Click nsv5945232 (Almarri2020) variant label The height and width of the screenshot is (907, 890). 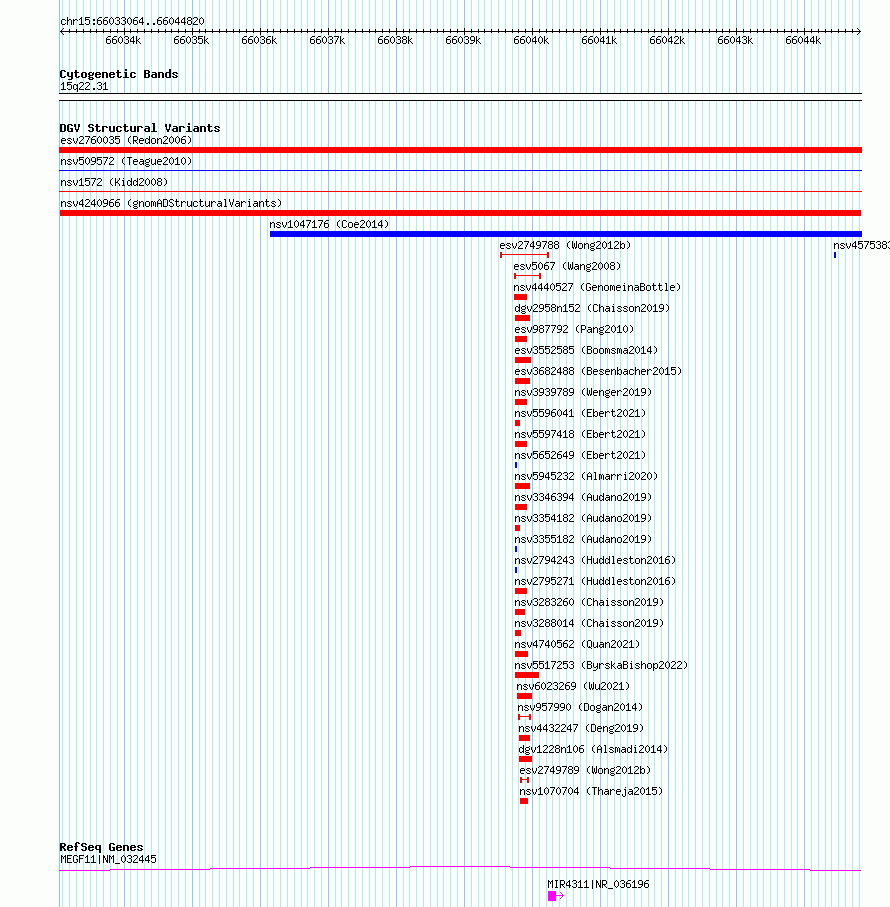coord(586,477)
